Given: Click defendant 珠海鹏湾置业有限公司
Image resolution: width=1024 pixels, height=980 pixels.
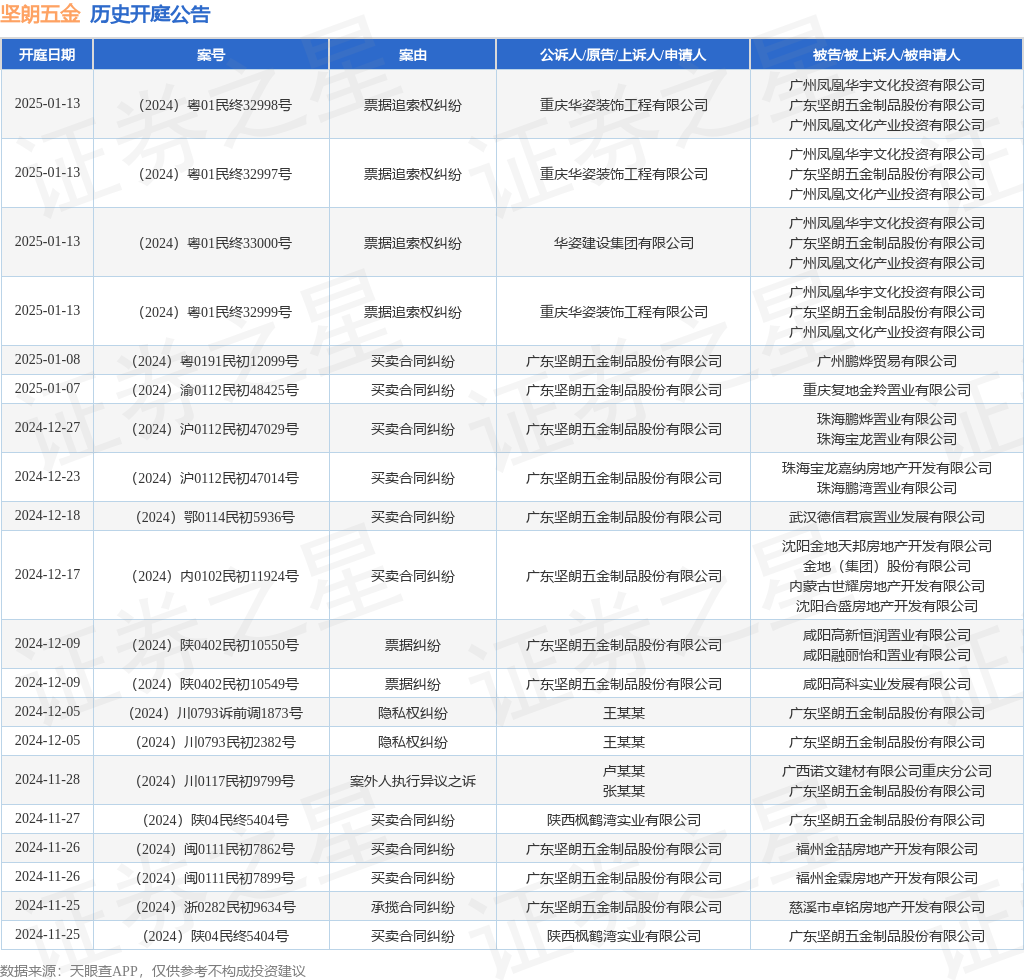Looking at the screenshot, I should point(887,488).
